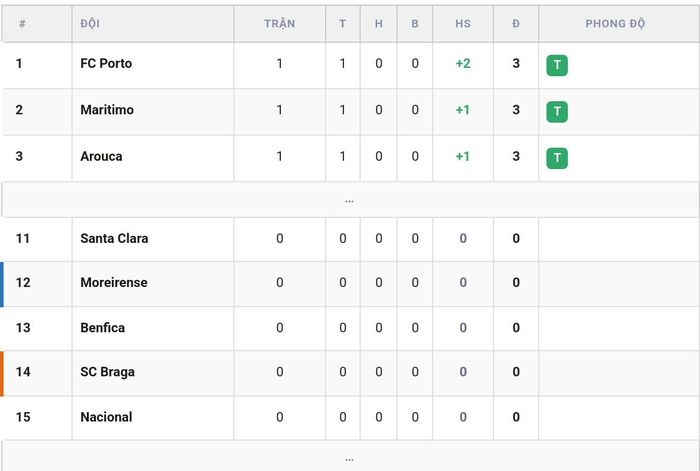Image resolution: width=700 pixels, height=471 pixels.
Task: Open the Benfica team link
Action: [103, 328]
